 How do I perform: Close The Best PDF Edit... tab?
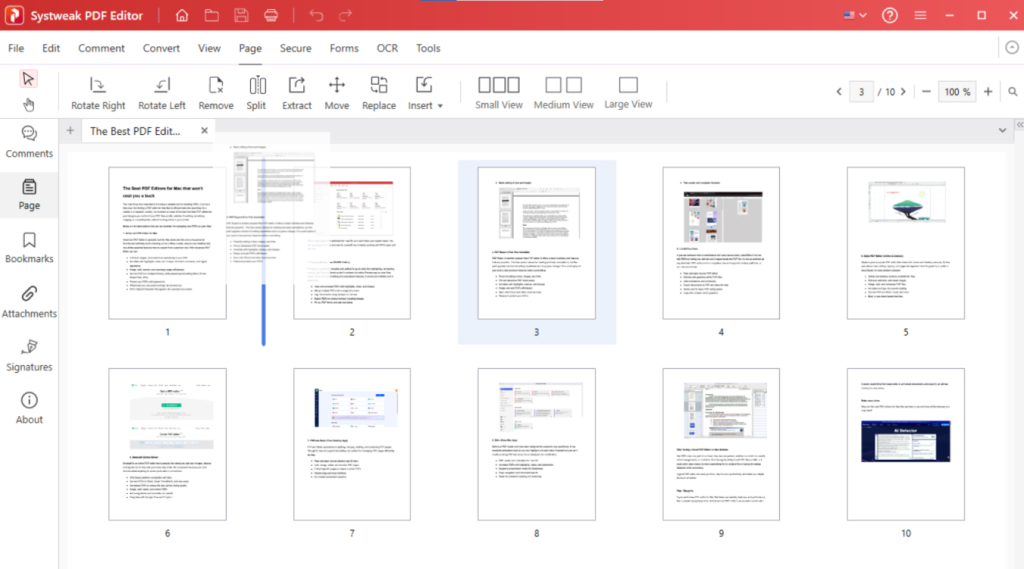(x=204, y=131)
